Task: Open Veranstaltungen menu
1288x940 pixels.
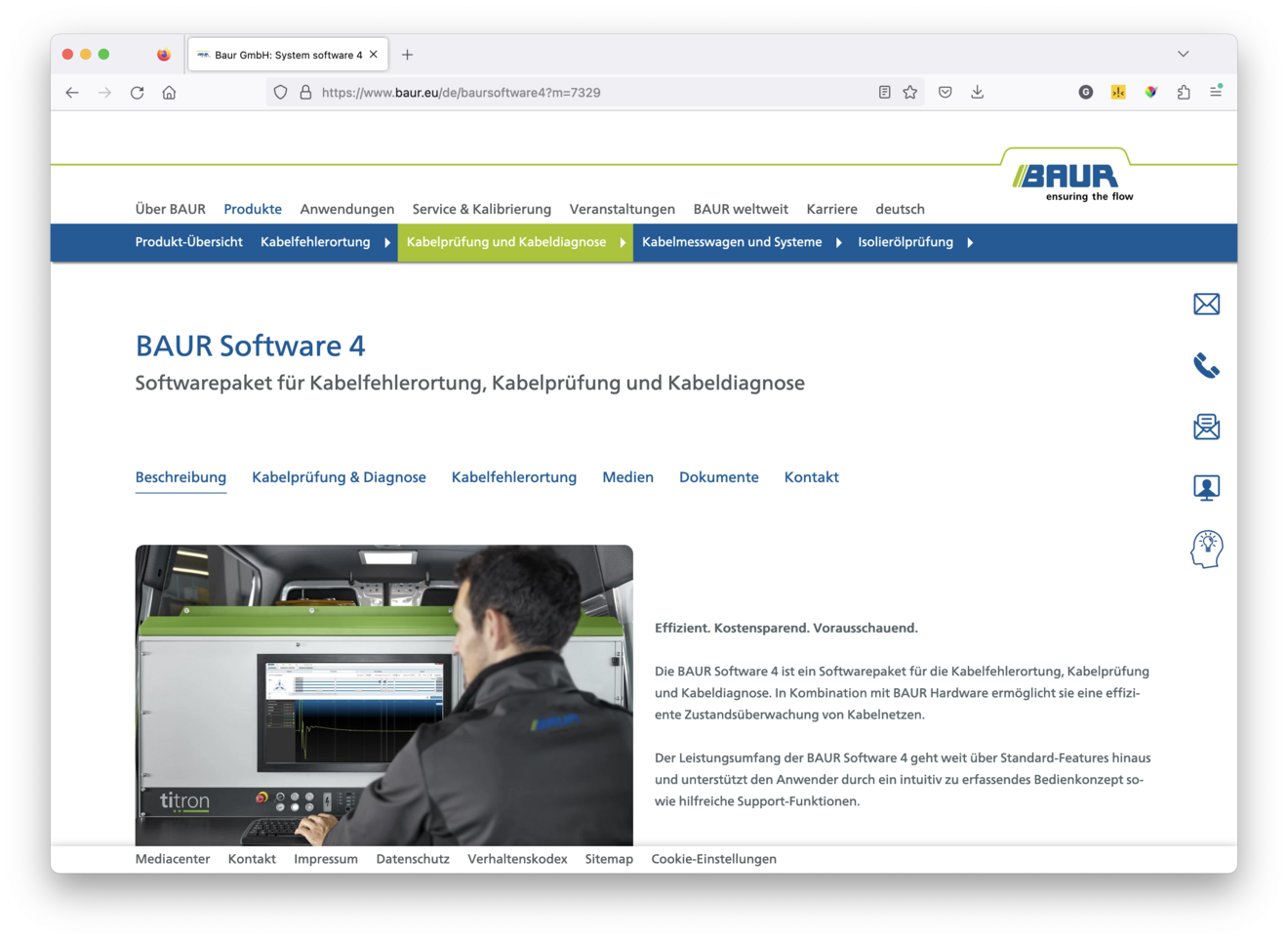Action: click(x=623, y=209)
